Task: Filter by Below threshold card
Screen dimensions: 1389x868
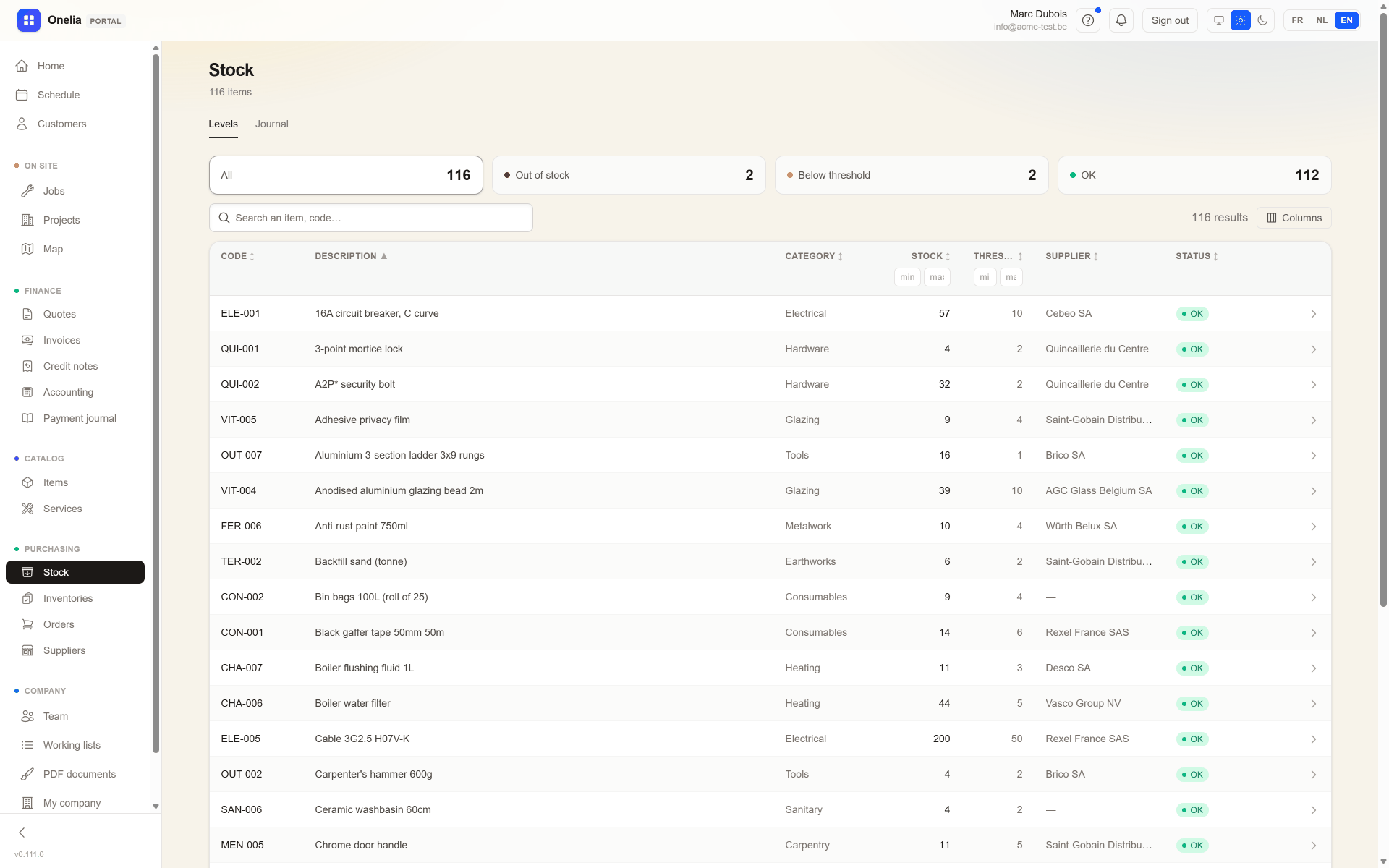Action: tap(912, 175)
